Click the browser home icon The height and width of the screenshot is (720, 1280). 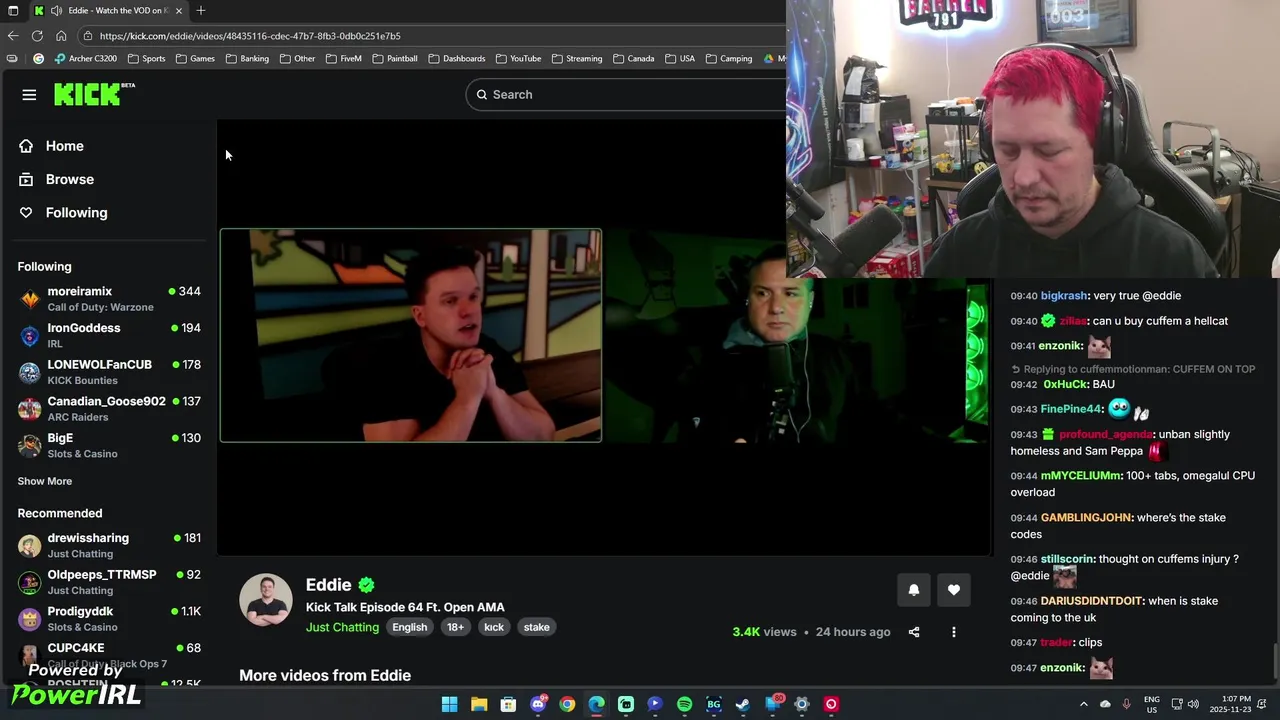[x=61, y=36]
